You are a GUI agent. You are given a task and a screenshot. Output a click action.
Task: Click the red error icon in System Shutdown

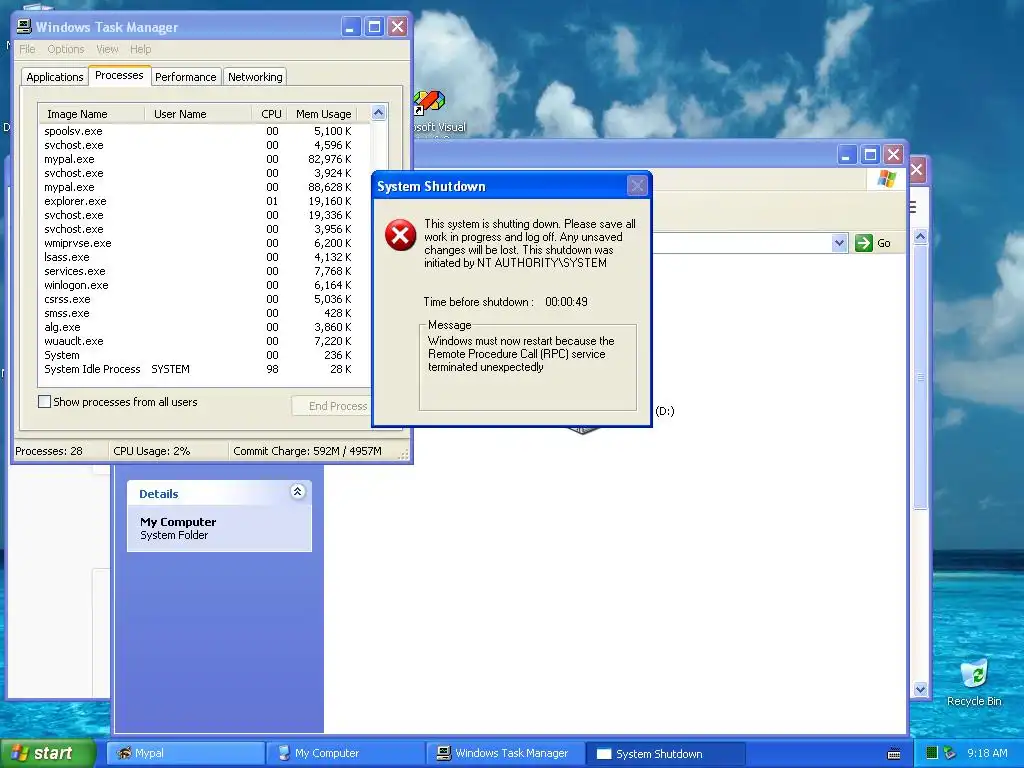(400, 235)
